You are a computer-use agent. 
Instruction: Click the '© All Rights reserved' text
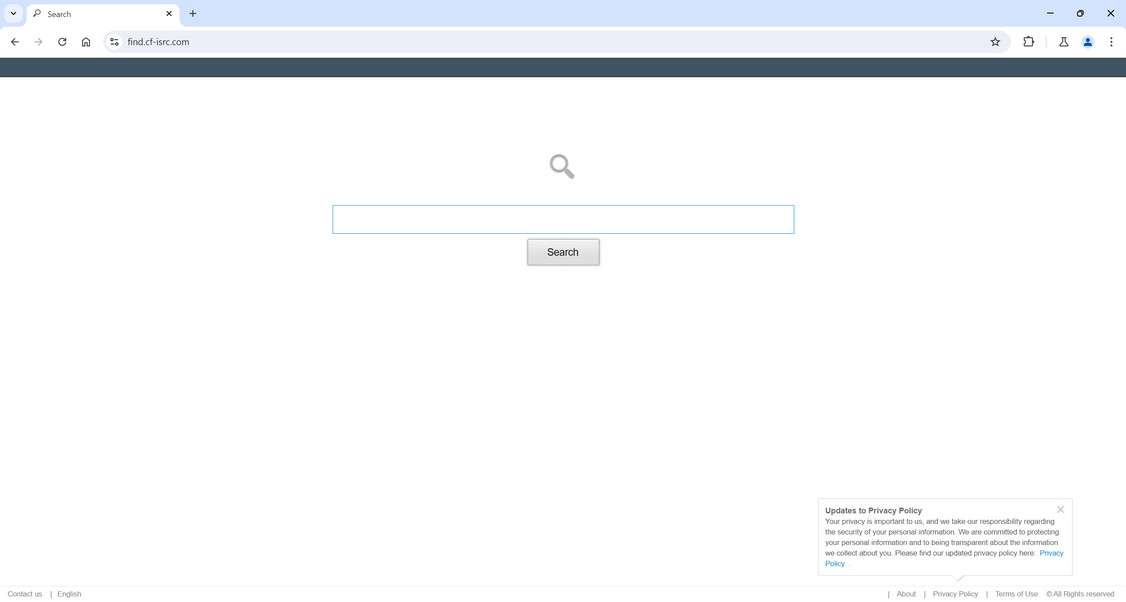[x=1080, y=594]
